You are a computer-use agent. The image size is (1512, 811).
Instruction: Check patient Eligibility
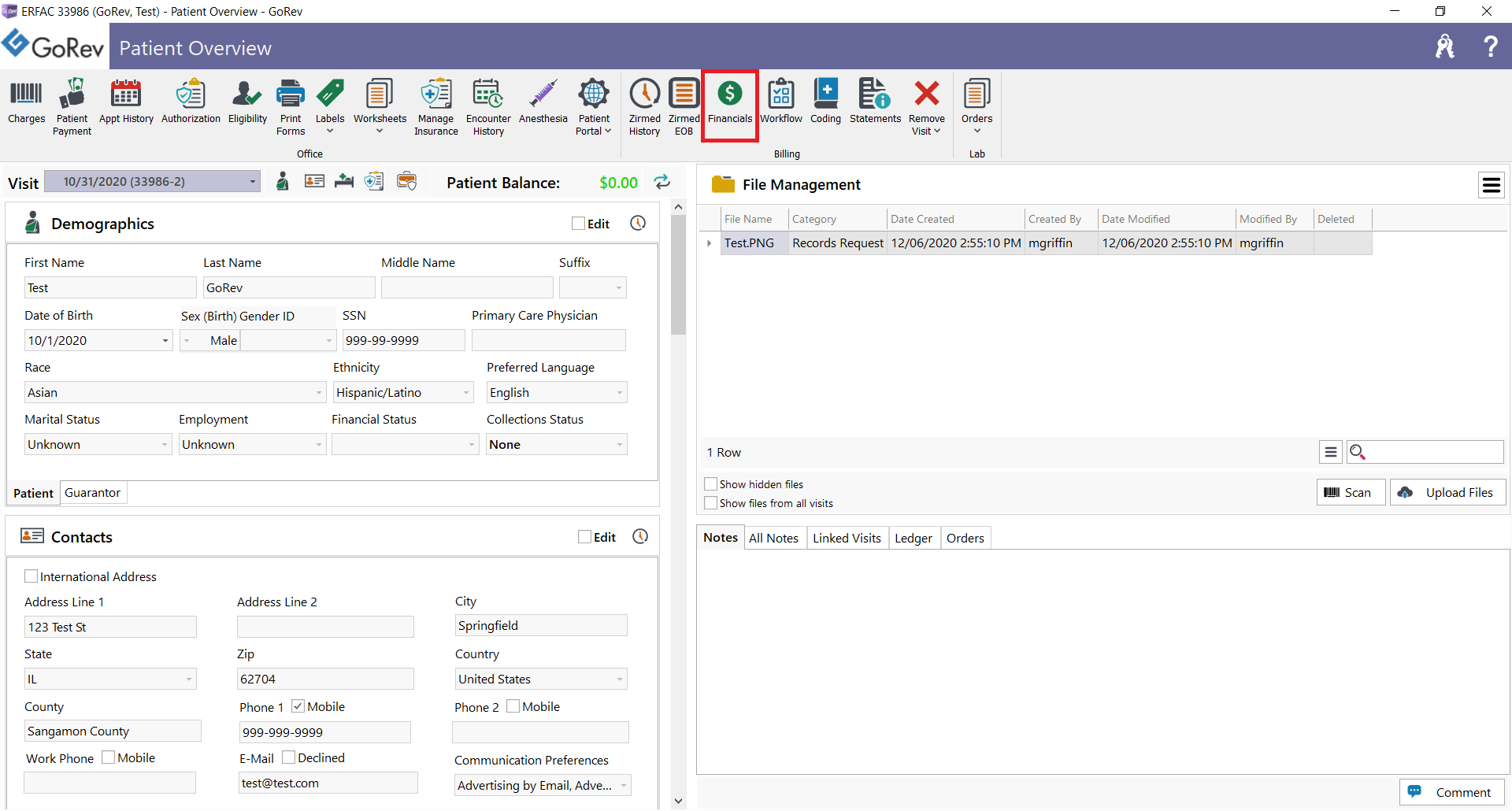click(247, 102)
